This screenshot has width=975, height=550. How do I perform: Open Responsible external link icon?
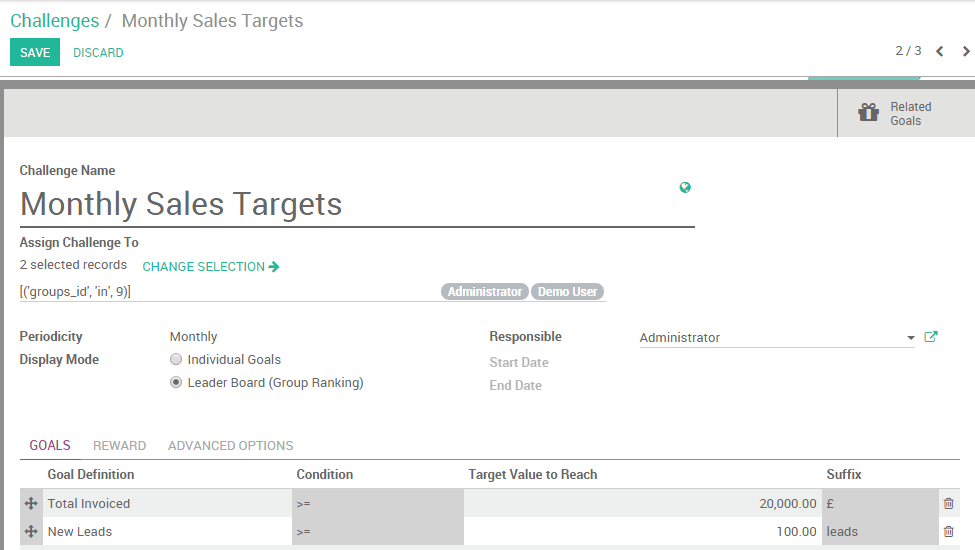tap(931, 337)
